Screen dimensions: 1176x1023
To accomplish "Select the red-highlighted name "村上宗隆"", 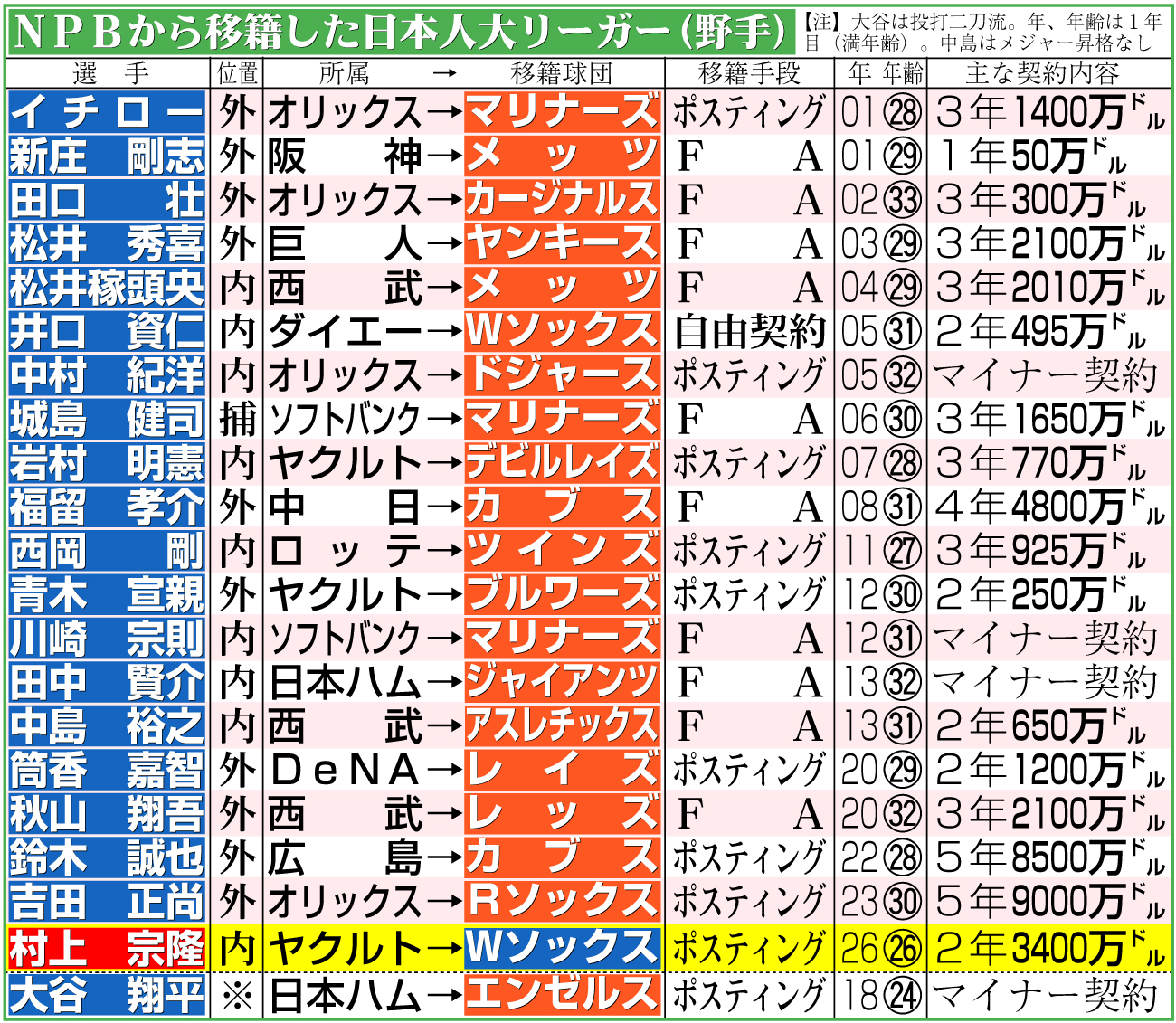I will (x=108, y=948).
